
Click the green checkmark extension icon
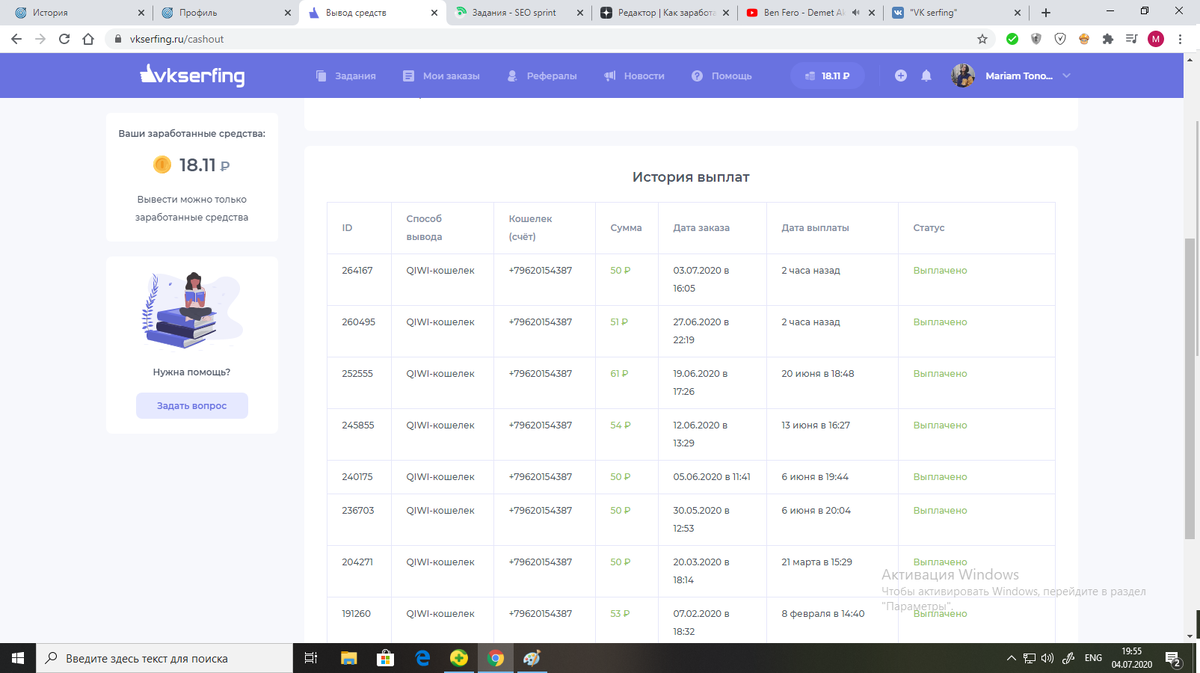point(1012,39)
